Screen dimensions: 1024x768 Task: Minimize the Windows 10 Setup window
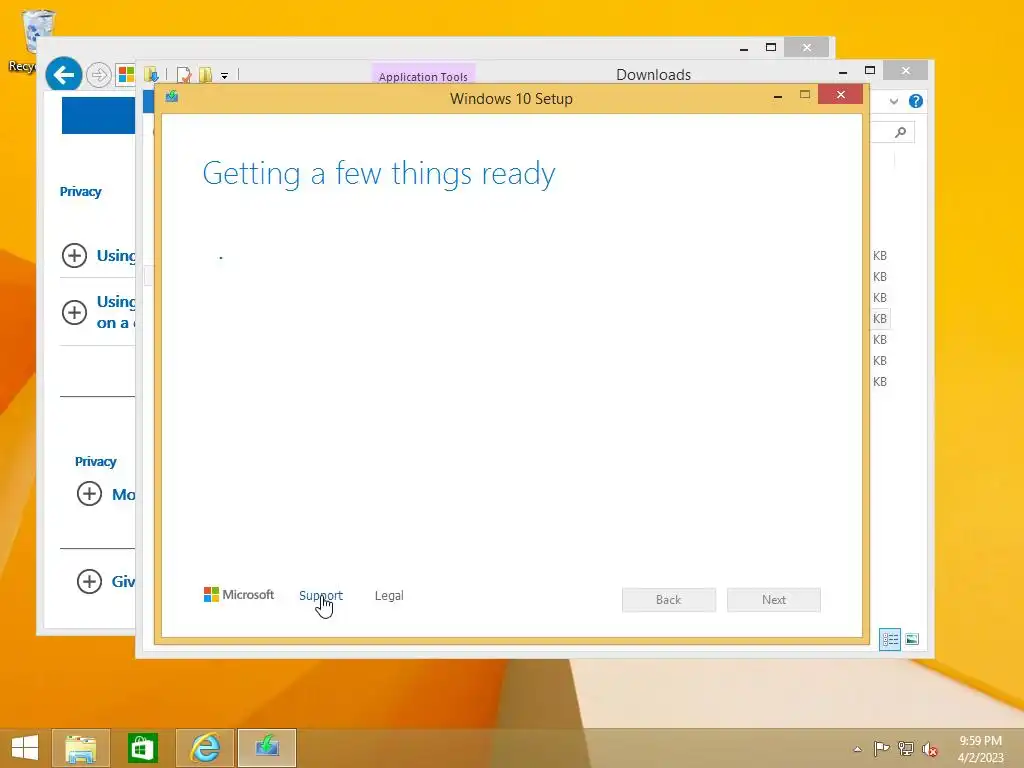[778, 97]
